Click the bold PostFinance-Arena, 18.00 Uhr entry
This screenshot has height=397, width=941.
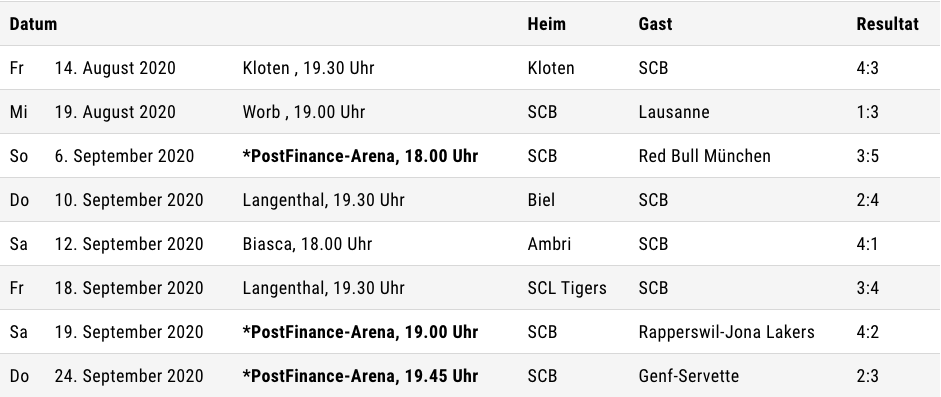360,156
